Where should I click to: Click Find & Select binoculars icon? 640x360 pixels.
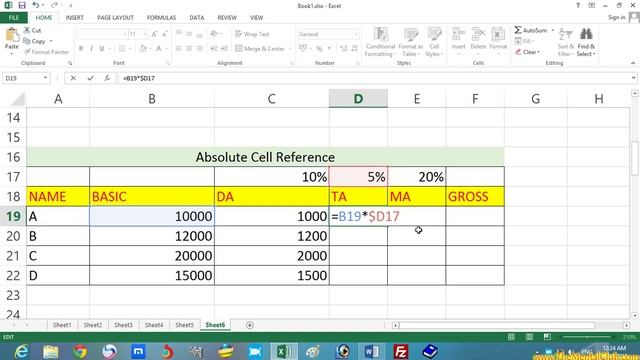pyautogui.click(x=586, y=34)
